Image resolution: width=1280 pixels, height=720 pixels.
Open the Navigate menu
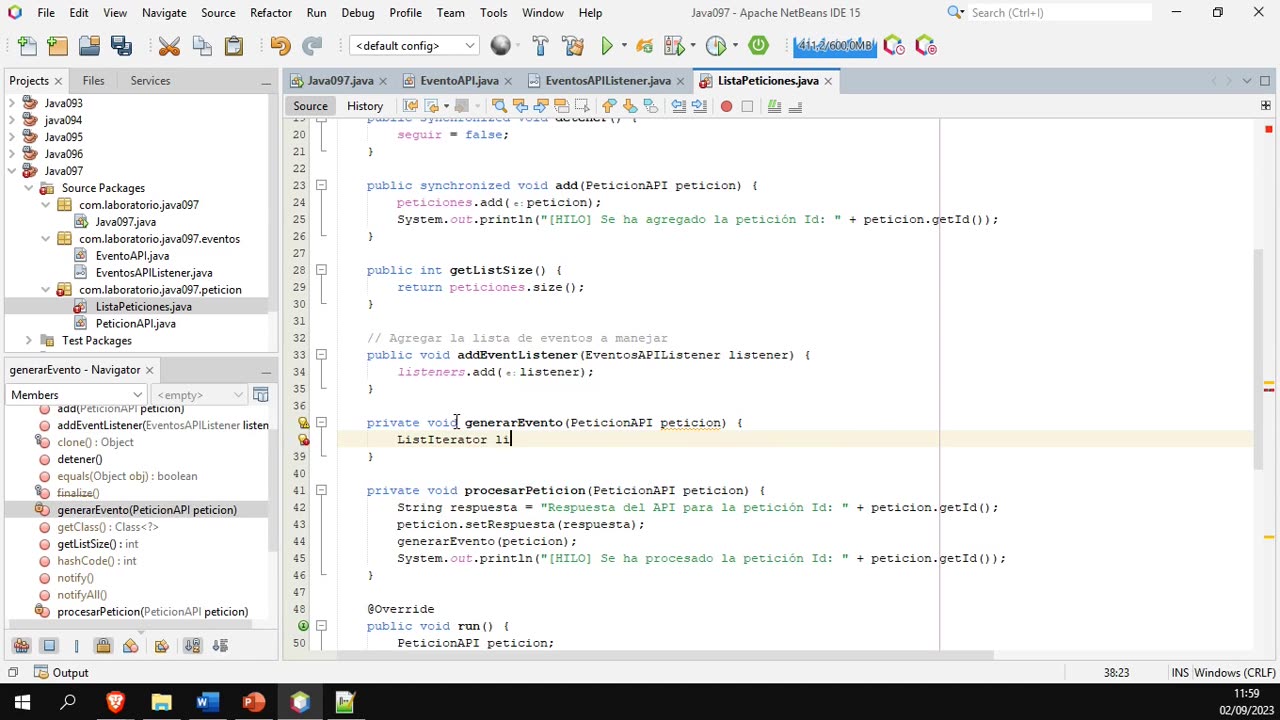click(164, 13)
